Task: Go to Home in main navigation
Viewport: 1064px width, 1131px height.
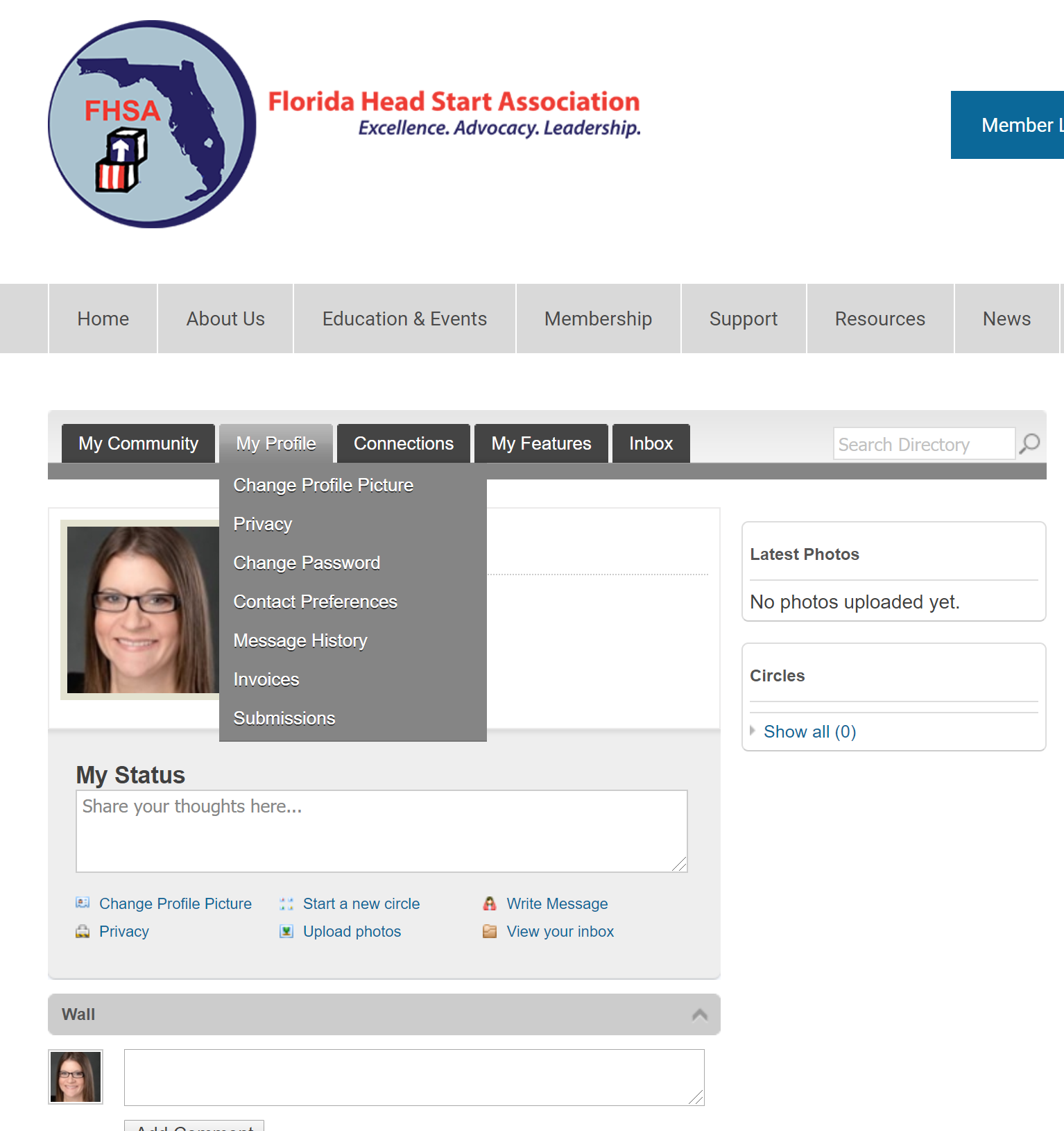Action: [103, 318]
